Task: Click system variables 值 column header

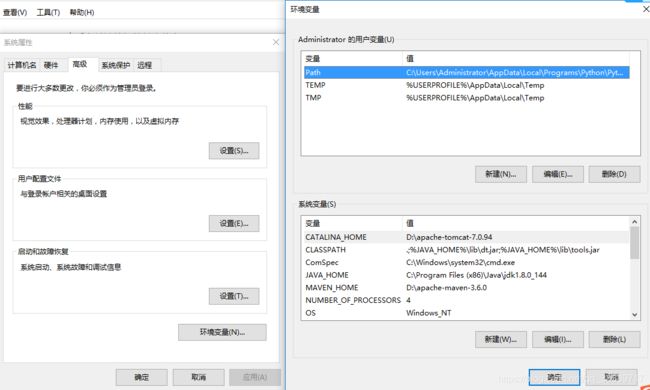Action: (x=516, y=223)
